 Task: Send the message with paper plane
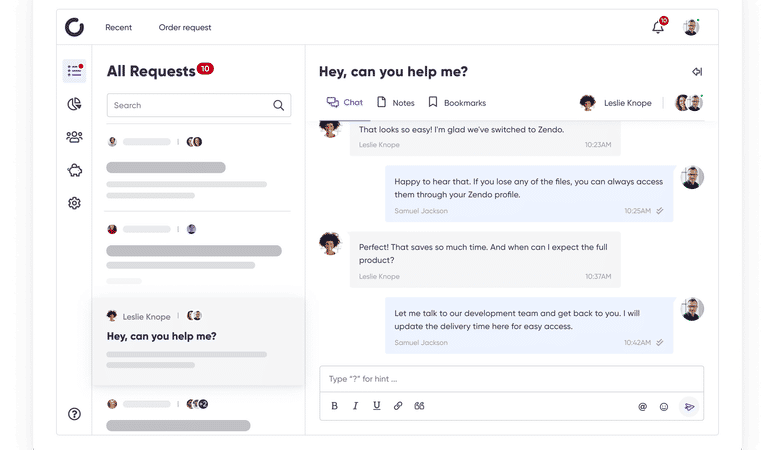(689, 406)
